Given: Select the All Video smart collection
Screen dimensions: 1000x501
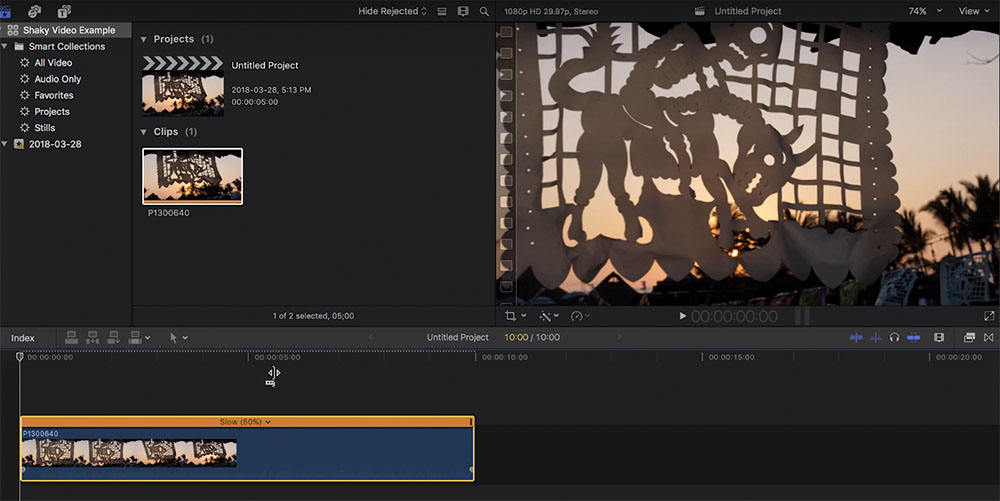Looking at the screenshot, I should 53,62.
